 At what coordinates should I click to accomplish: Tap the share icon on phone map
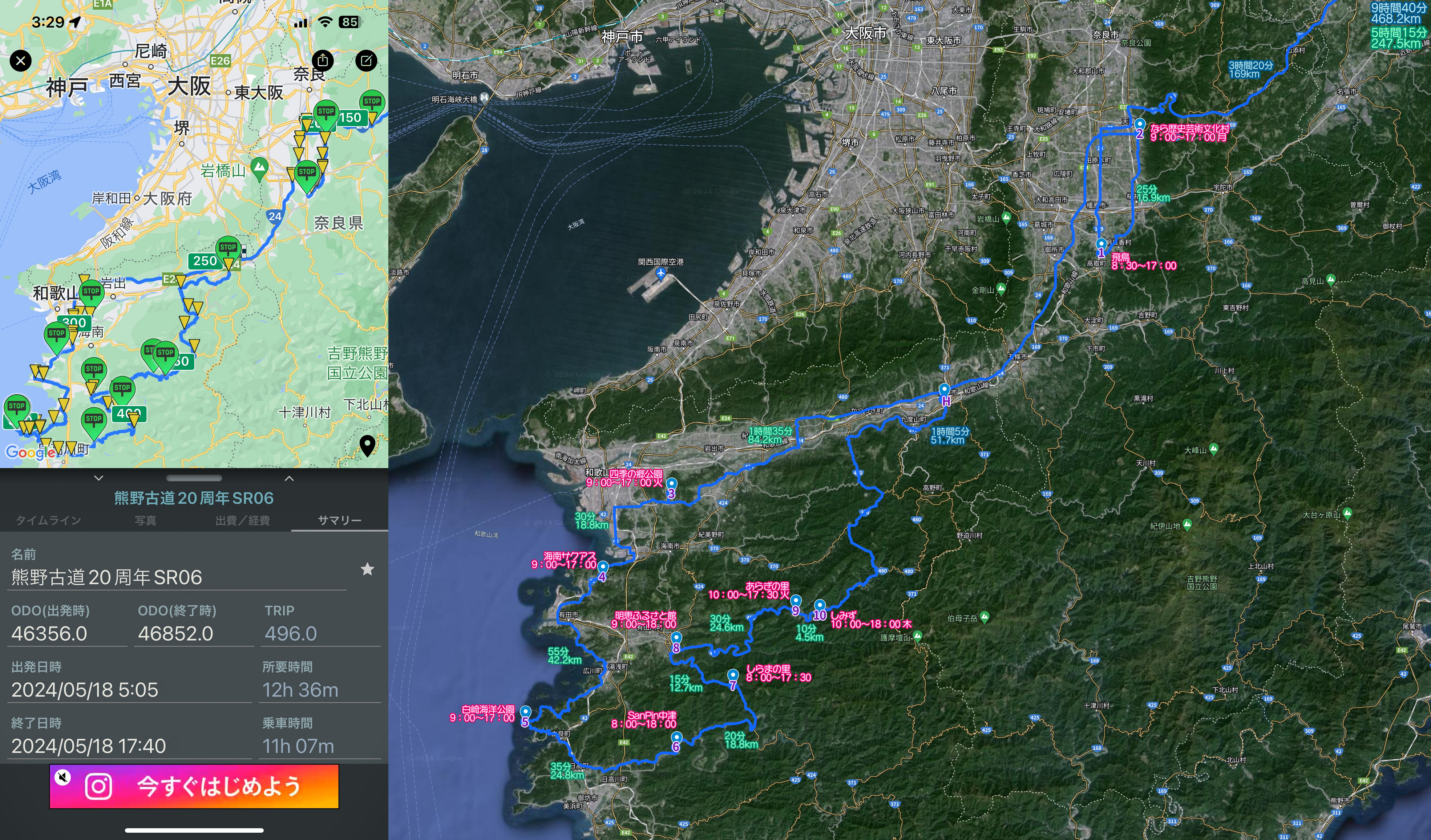click(323, 60)
